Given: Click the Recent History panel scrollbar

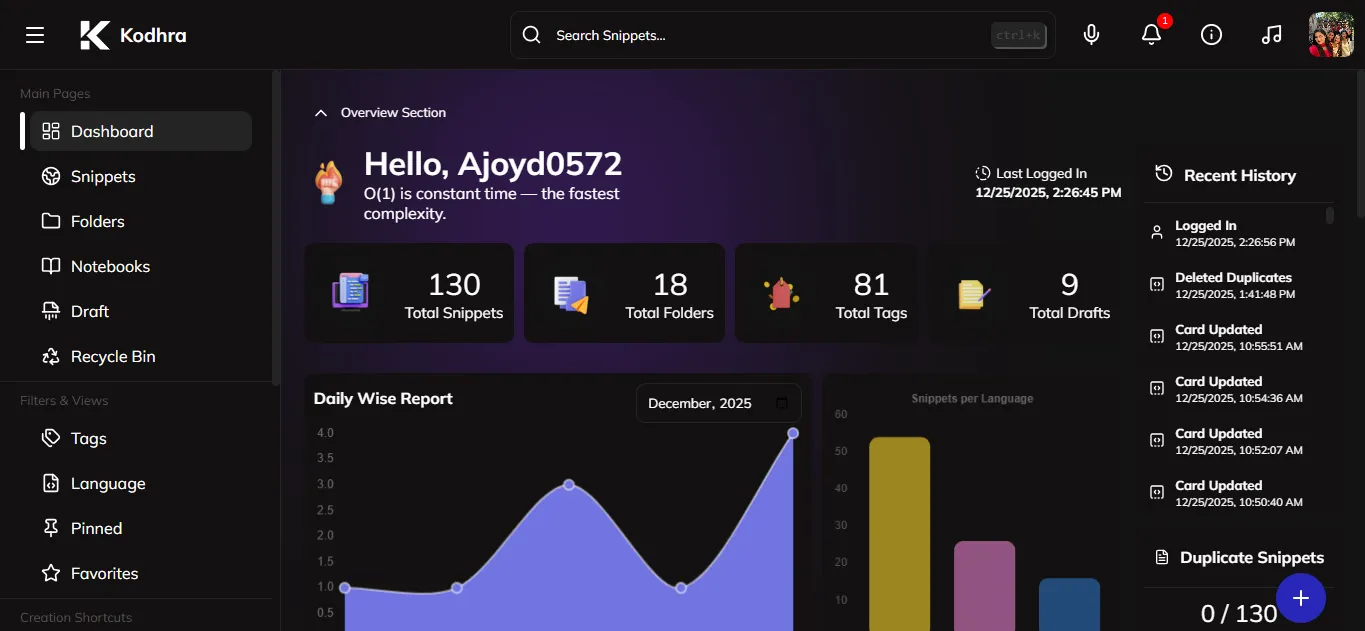Looking at the screenshot, I should tap(1330, 215).
